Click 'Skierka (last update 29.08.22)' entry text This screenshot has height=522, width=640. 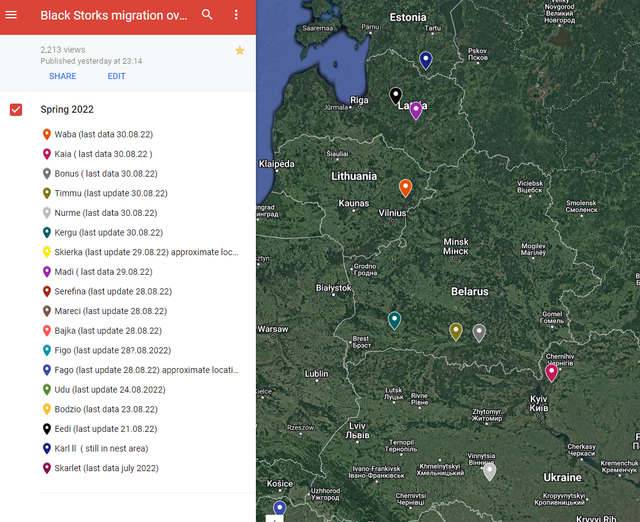click(111, 252)
